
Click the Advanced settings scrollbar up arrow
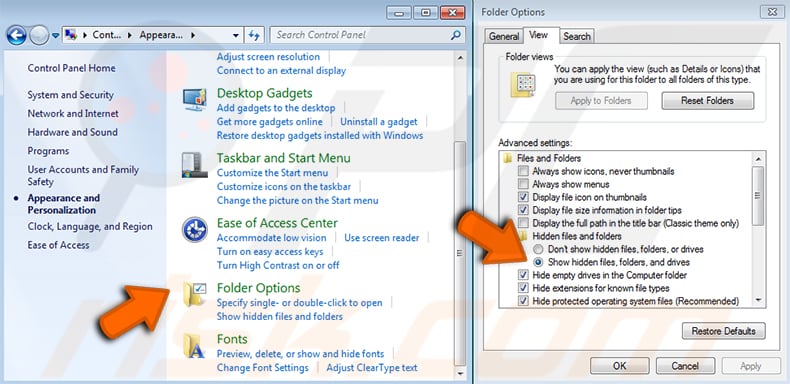click(x=758, y=159)
